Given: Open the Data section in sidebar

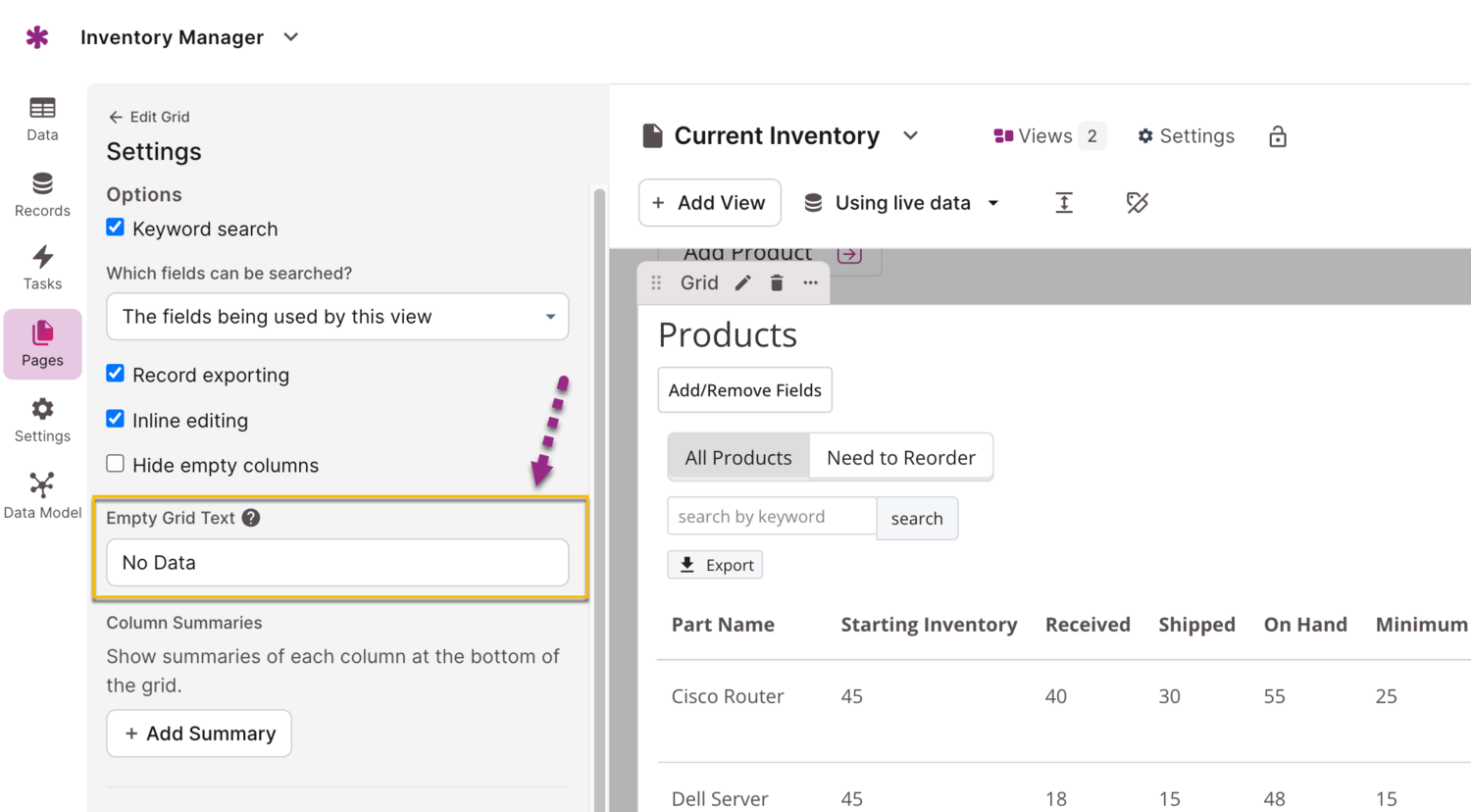Looking at the screenshot, I should pyautogui.click(x=42, y=119).
